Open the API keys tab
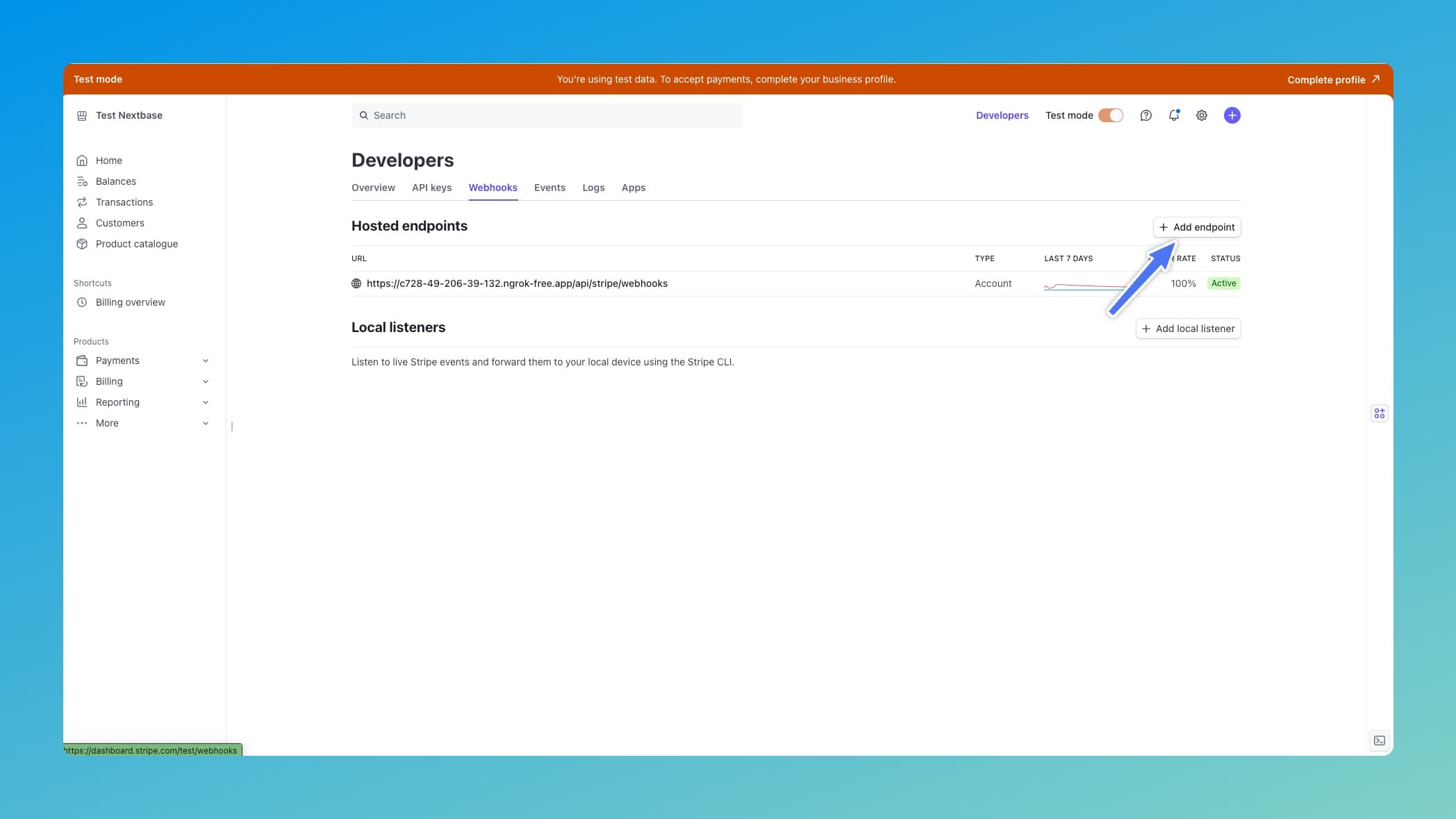Screen dimensions: 1456x819 click(x=431, y=188)
